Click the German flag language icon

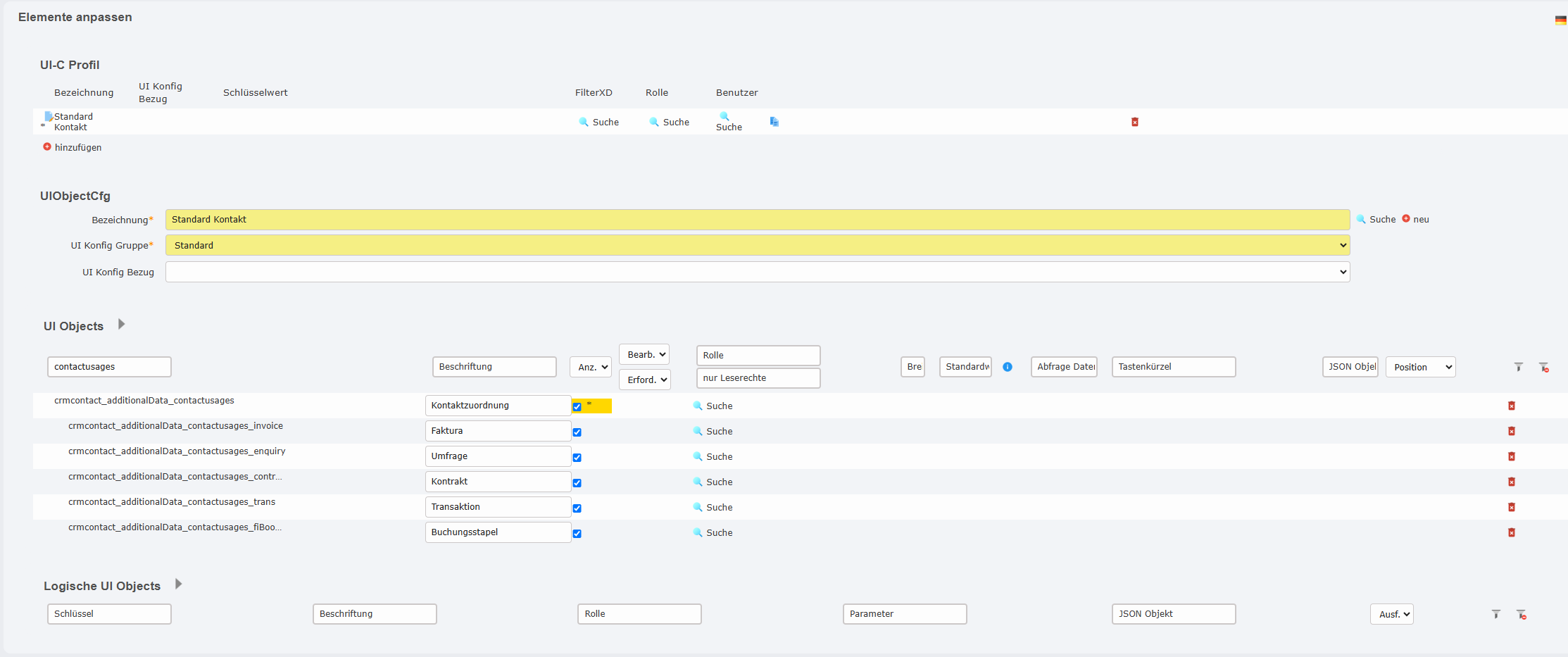point(1560,20)
